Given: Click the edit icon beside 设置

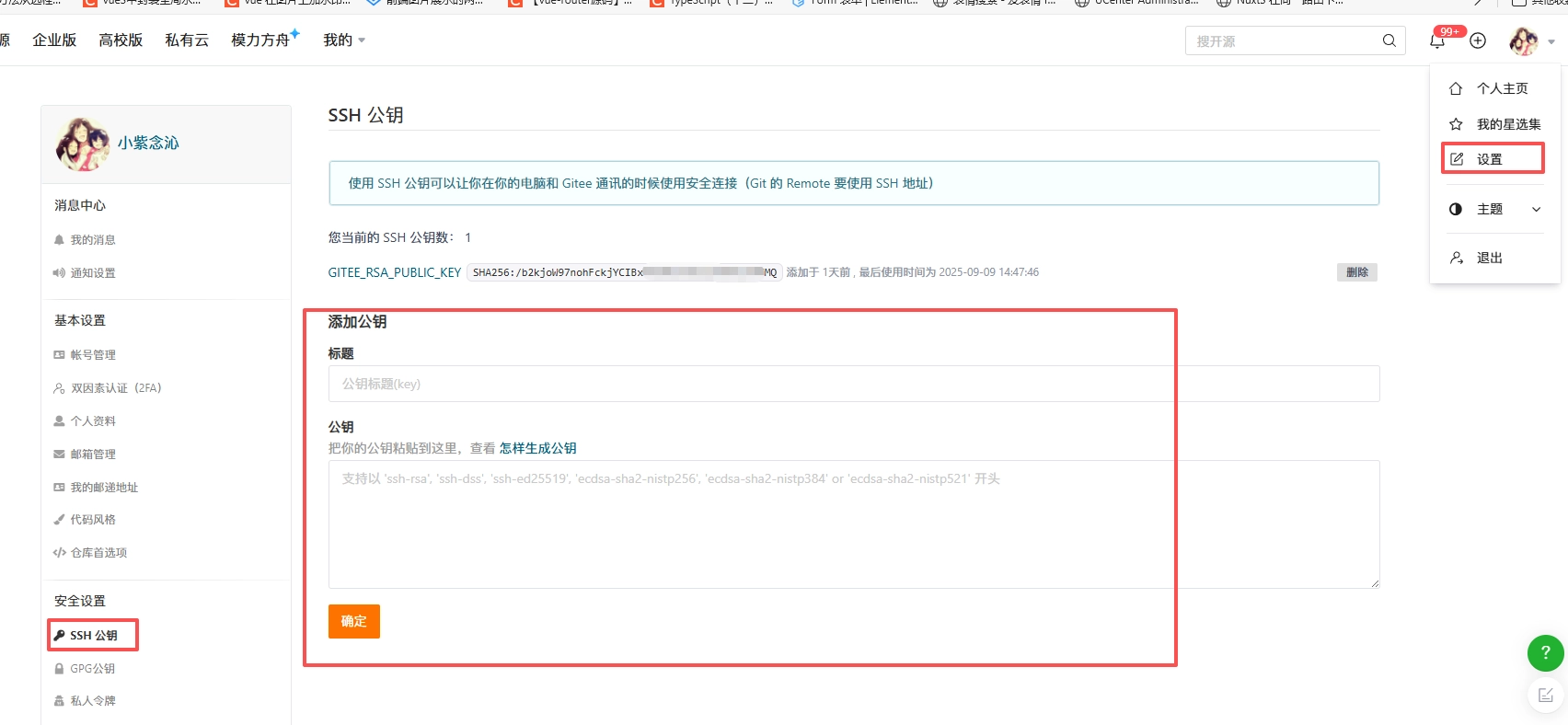Looking at the screenshot, I should pyautogui.click(x=1457, y=159).
